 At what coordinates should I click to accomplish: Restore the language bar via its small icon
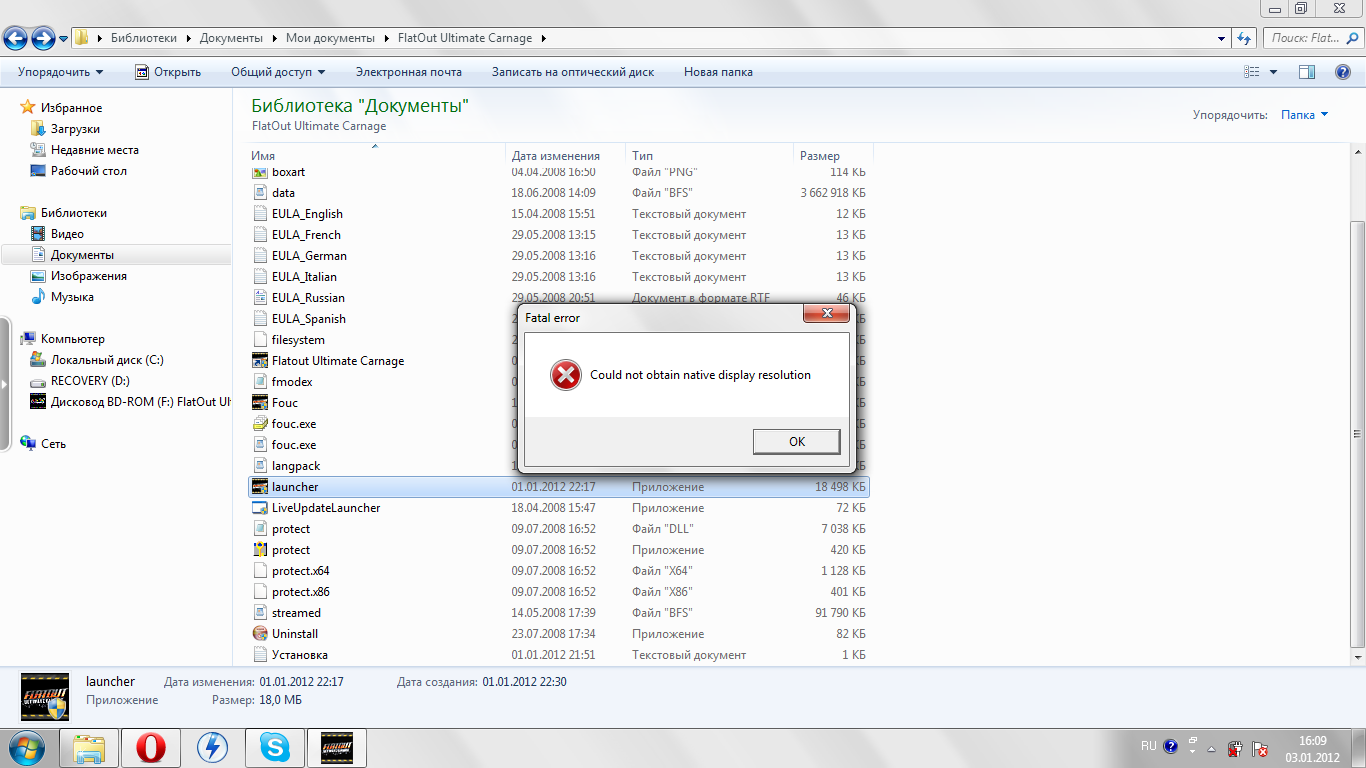coord(1194,741)
